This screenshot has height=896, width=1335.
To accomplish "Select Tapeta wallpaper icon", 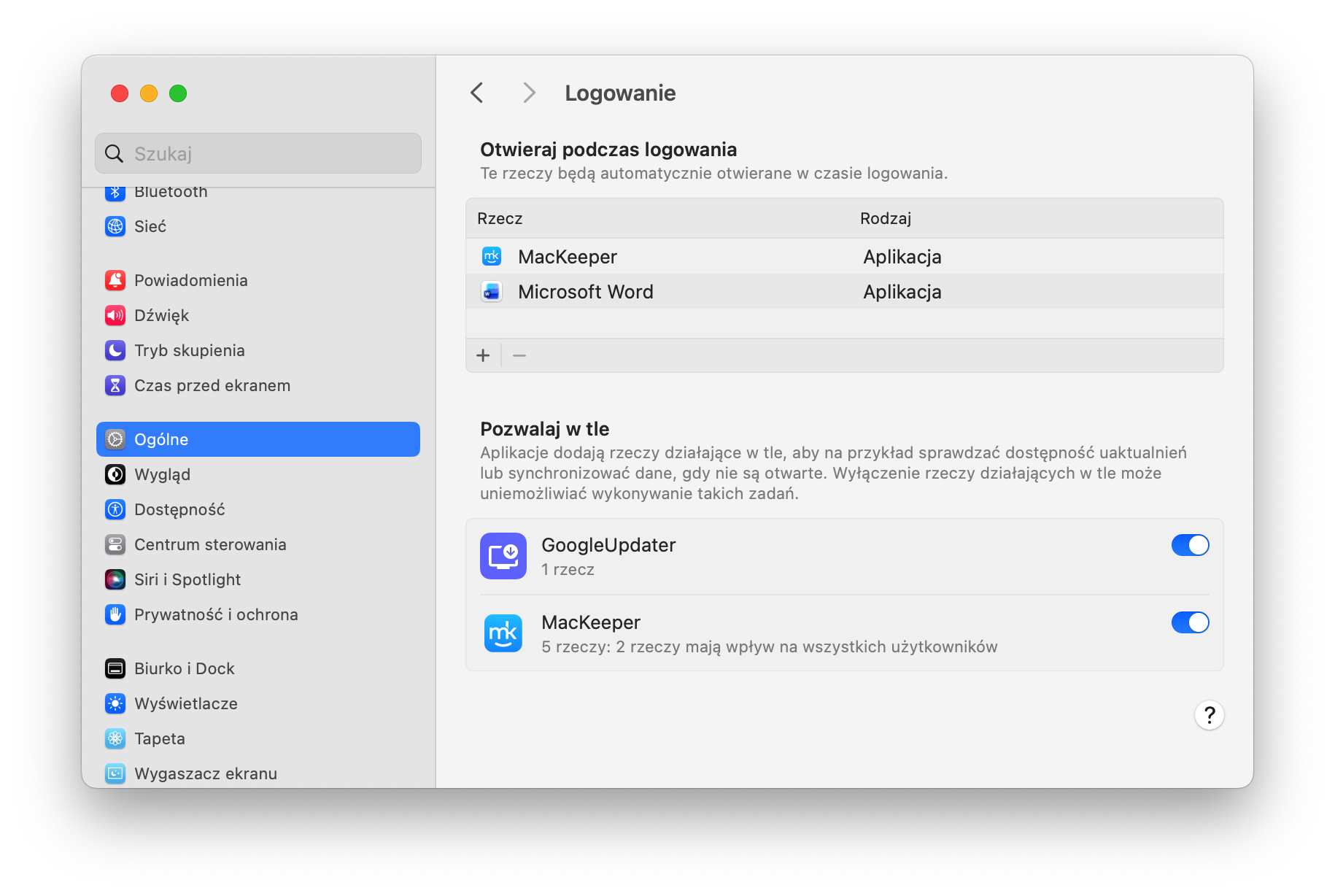I will (115, 738).
